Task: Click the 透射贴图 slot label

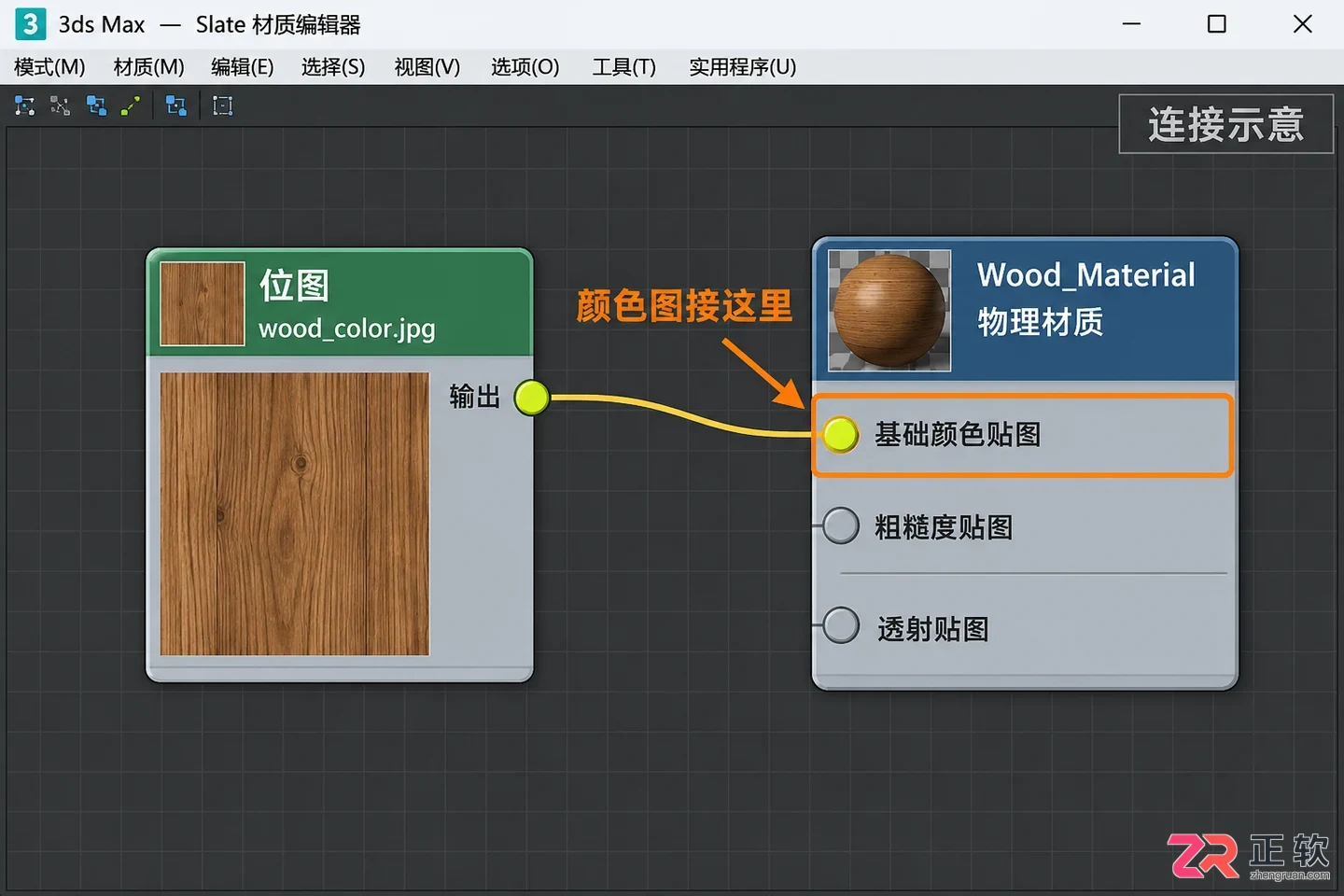Action: tap(933, 628)
